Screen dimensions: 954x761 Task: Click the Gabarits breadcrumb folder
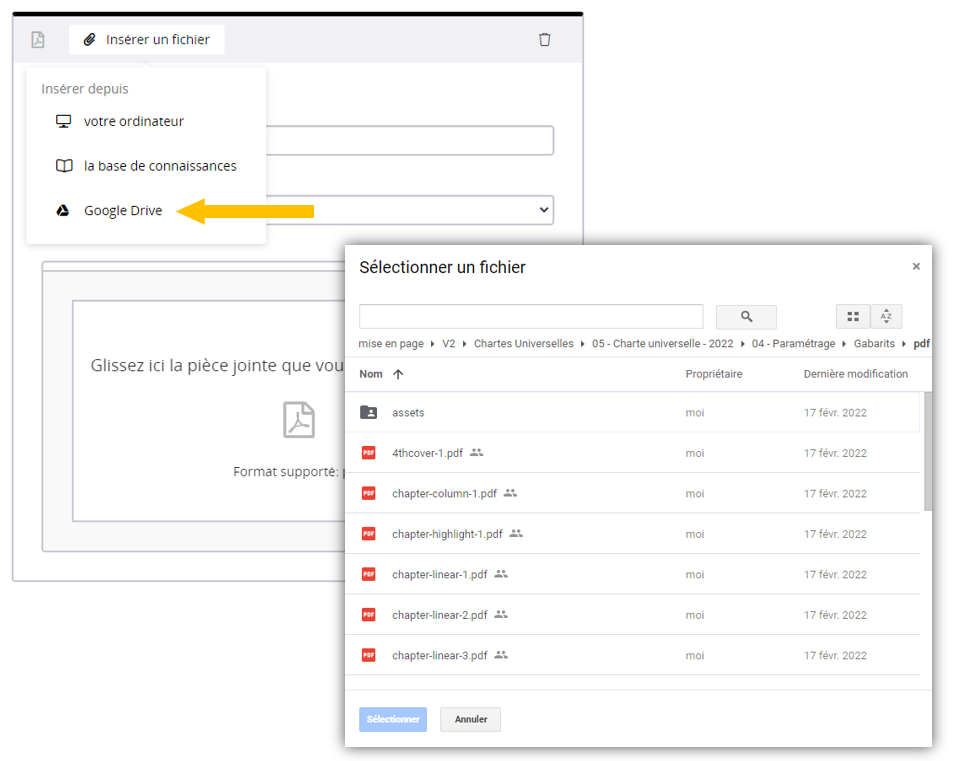tap(875, 343)
